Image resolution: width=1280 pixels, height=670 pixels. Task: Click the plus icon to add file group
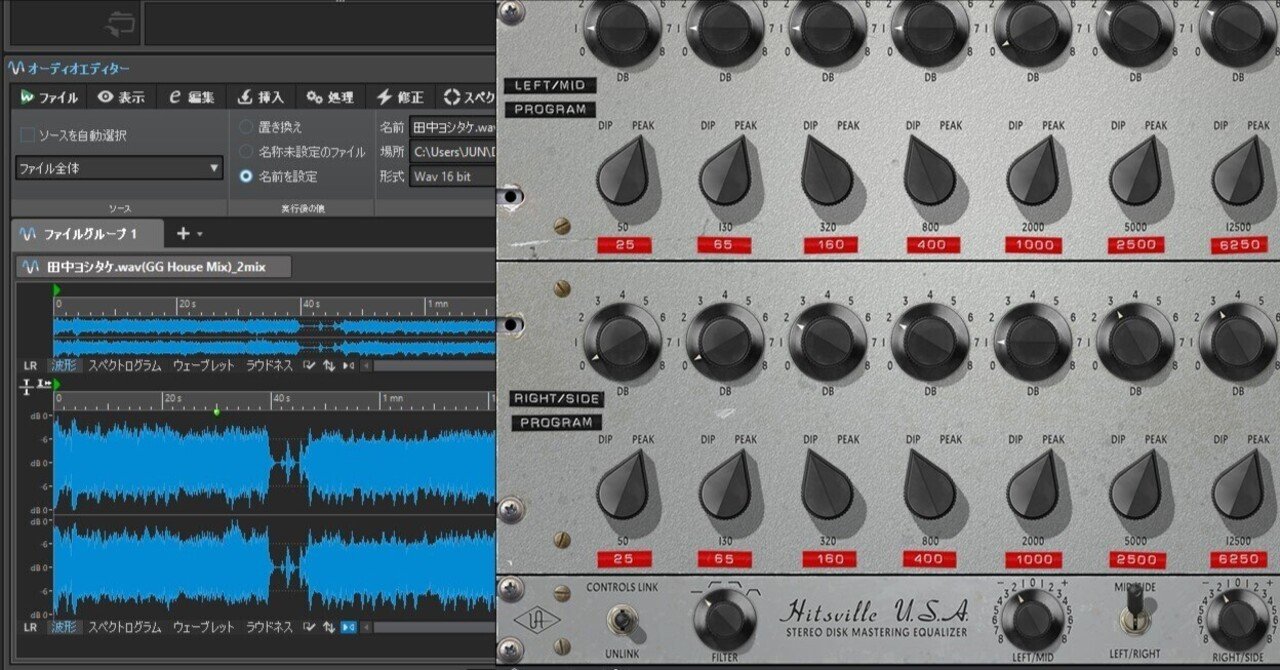(x=183, y=234)
